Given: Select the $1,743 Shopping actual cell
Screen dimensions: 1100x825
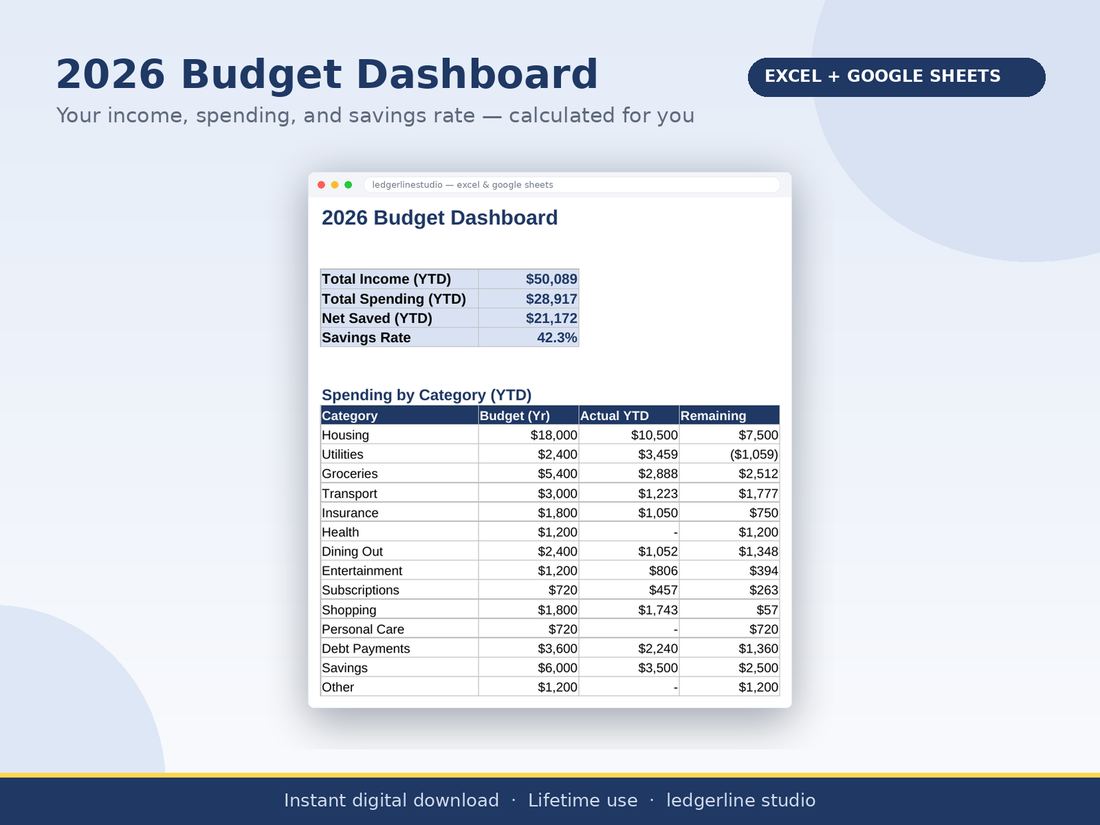Looking at the screenshot, I should pos(629,610).
